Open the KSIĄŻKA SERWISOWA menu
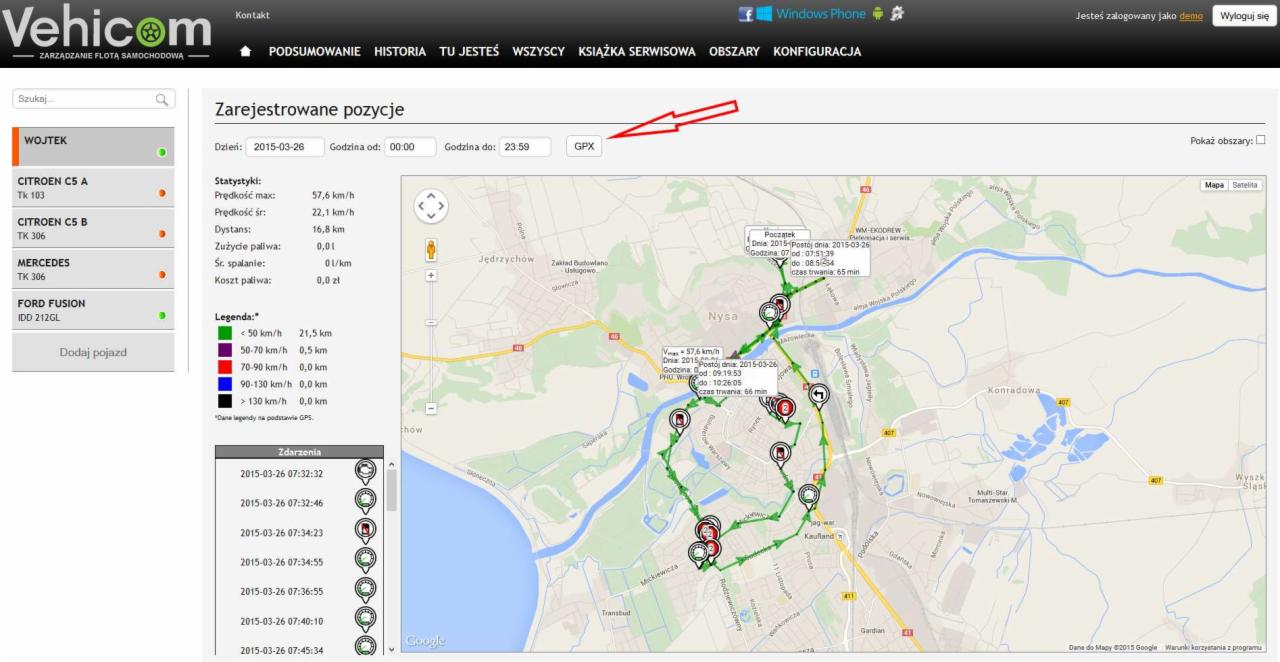This screenshot has height=662, width=1280. click(636, 52)
